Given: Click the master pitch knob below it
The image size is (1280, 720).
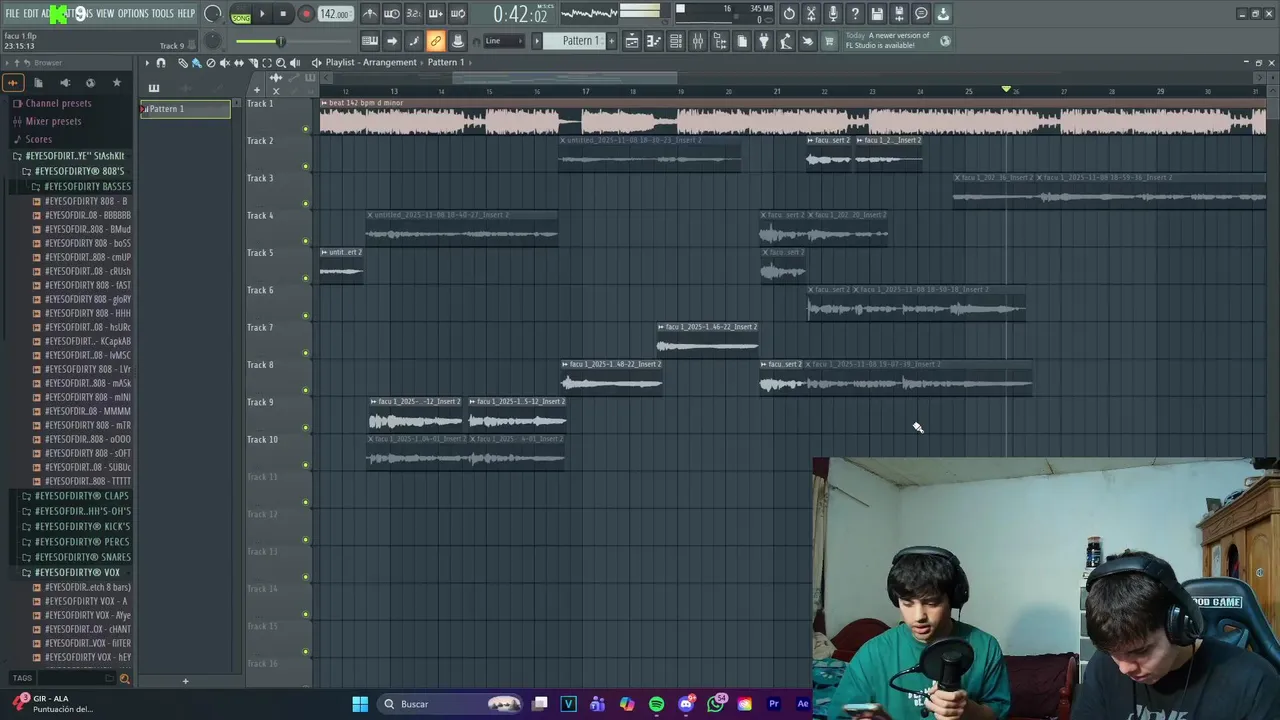Looking at the screenshot, I should coord(212,41).
